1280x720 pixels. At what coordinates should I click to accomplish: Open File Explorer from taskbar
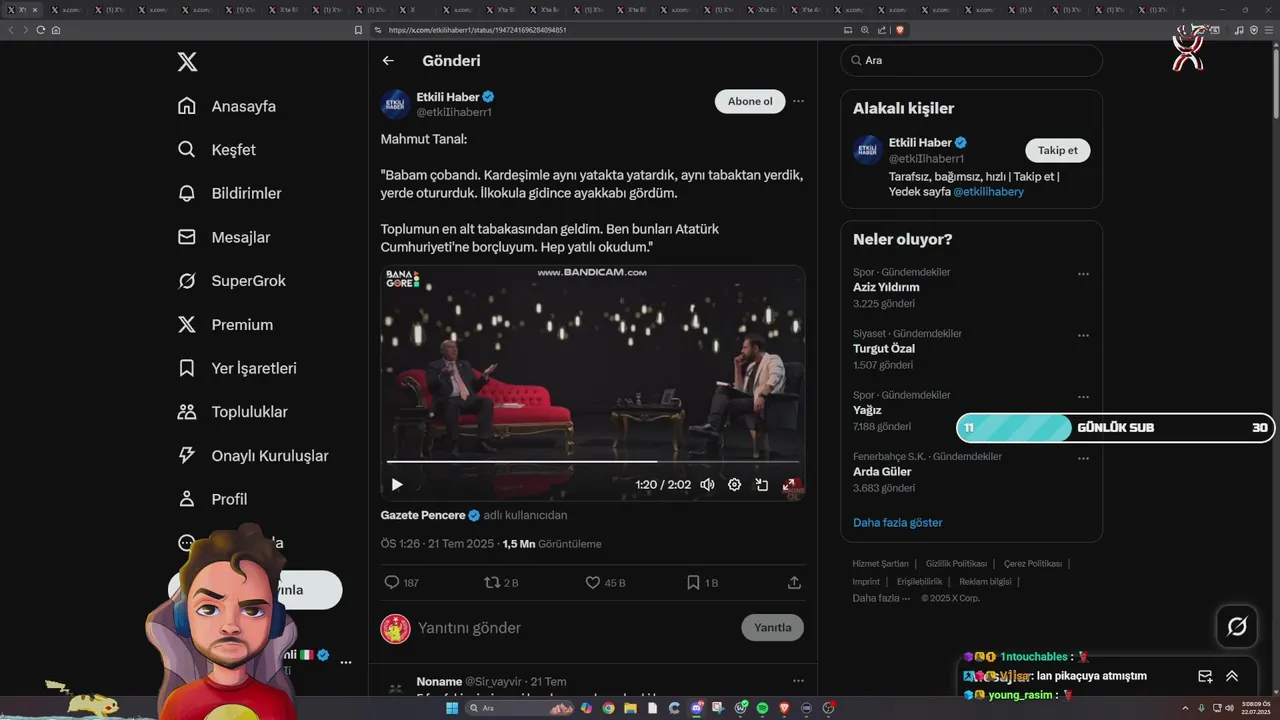point(630,708)
